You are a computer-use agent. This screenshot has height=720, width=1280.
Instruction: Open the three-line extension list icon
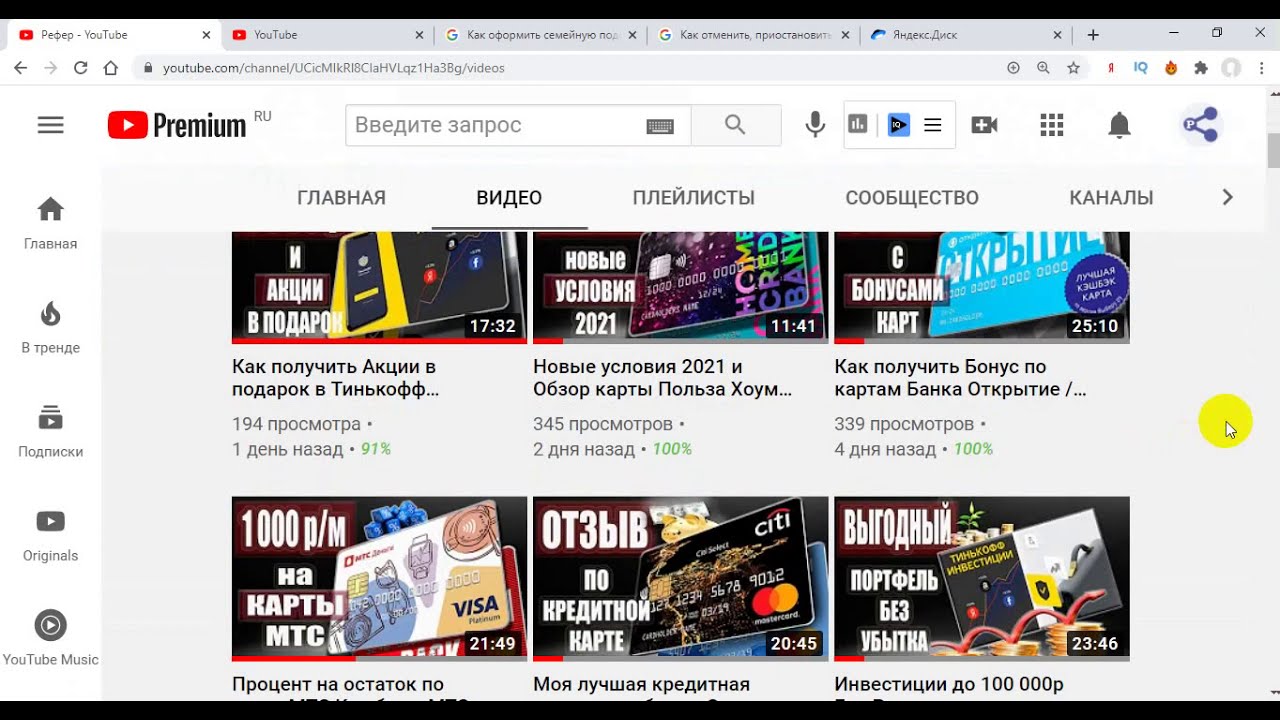[x=932, y=125]
